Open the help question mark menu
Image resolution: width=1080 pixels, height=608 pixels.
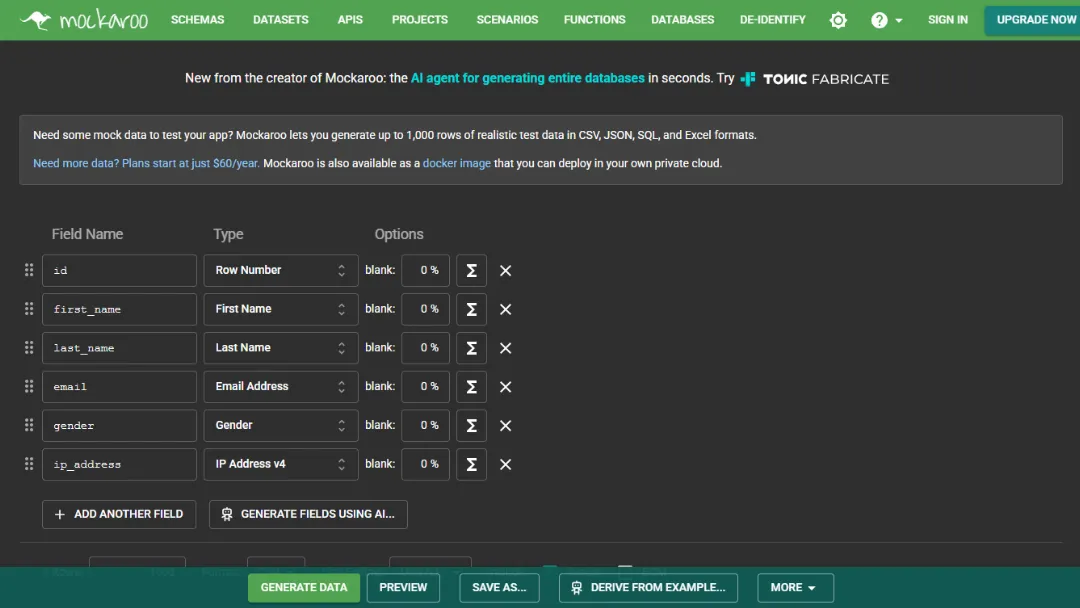(x=886, y=20)
